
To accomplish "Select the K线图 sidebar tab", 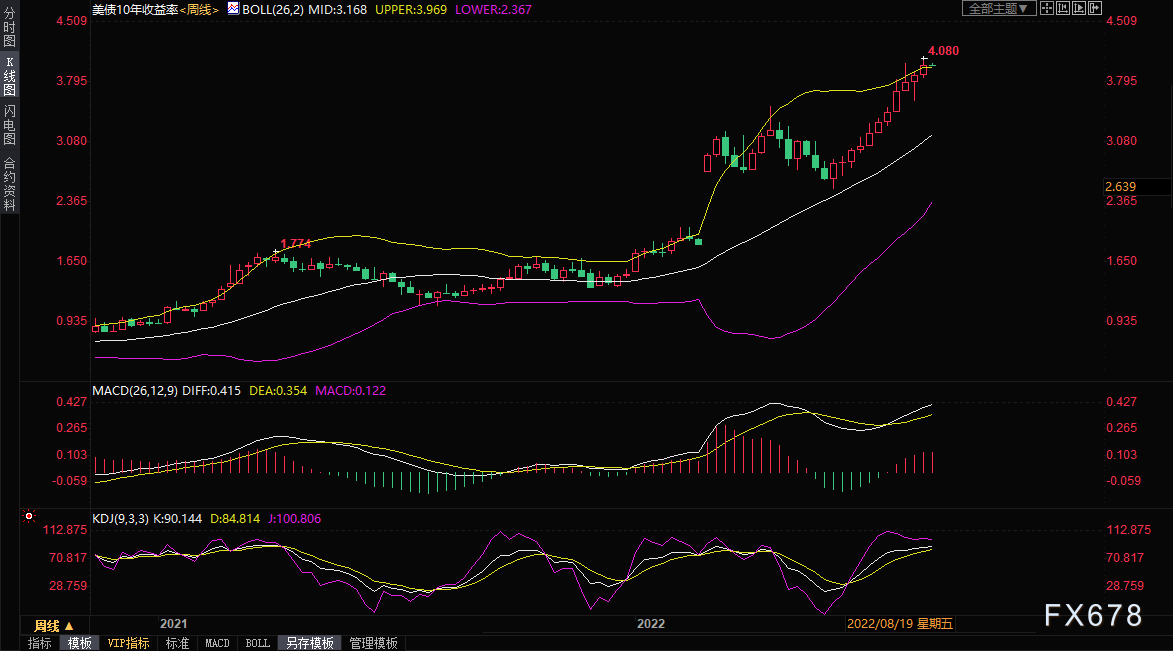I will [10, 76].
